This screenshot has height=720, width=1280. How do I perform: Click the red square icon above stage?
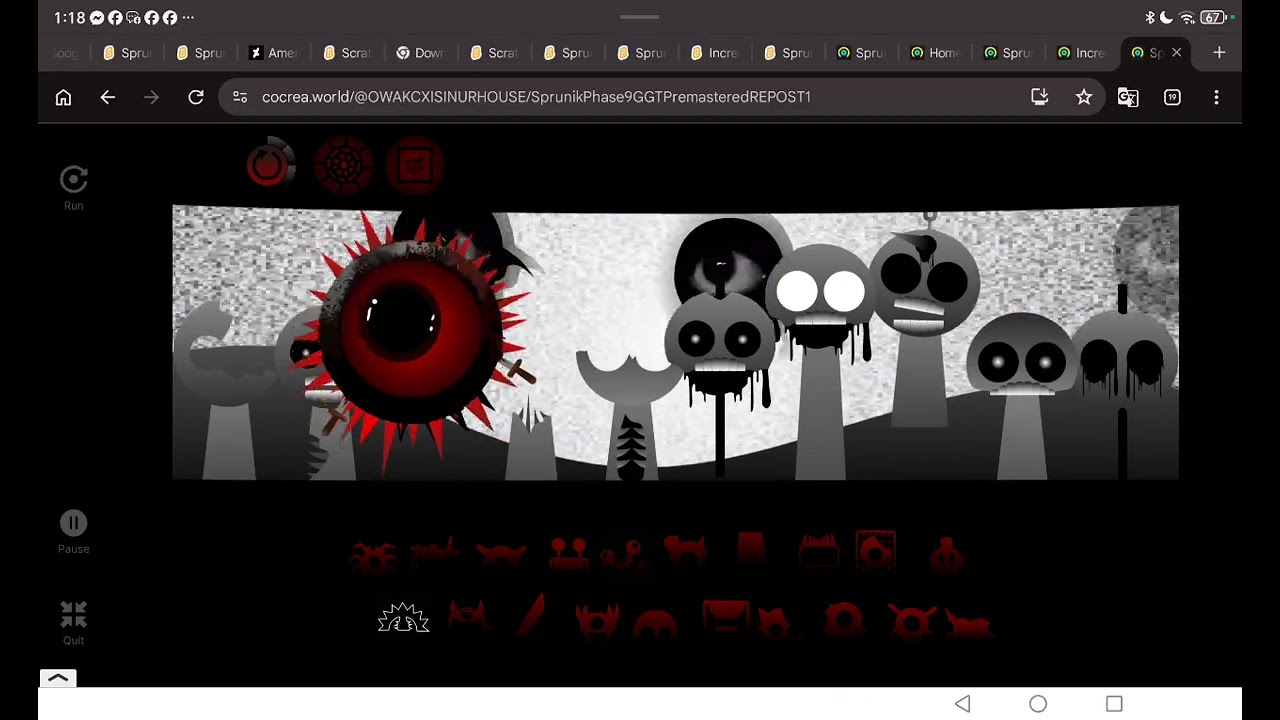(416, 165)
